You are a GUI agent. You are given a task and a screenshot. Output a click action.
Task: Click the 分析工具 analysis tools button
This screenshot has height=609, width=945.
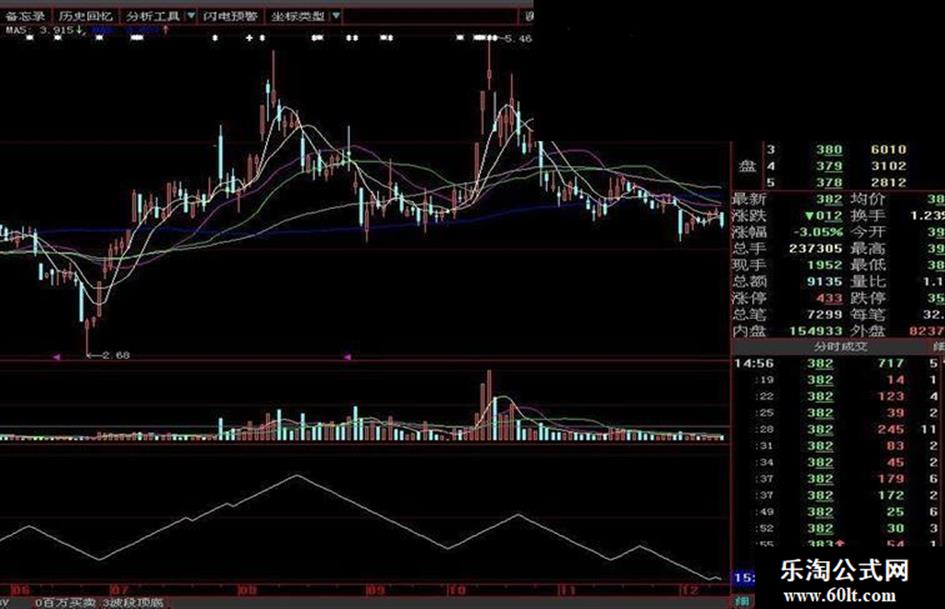tap(153, 16)
